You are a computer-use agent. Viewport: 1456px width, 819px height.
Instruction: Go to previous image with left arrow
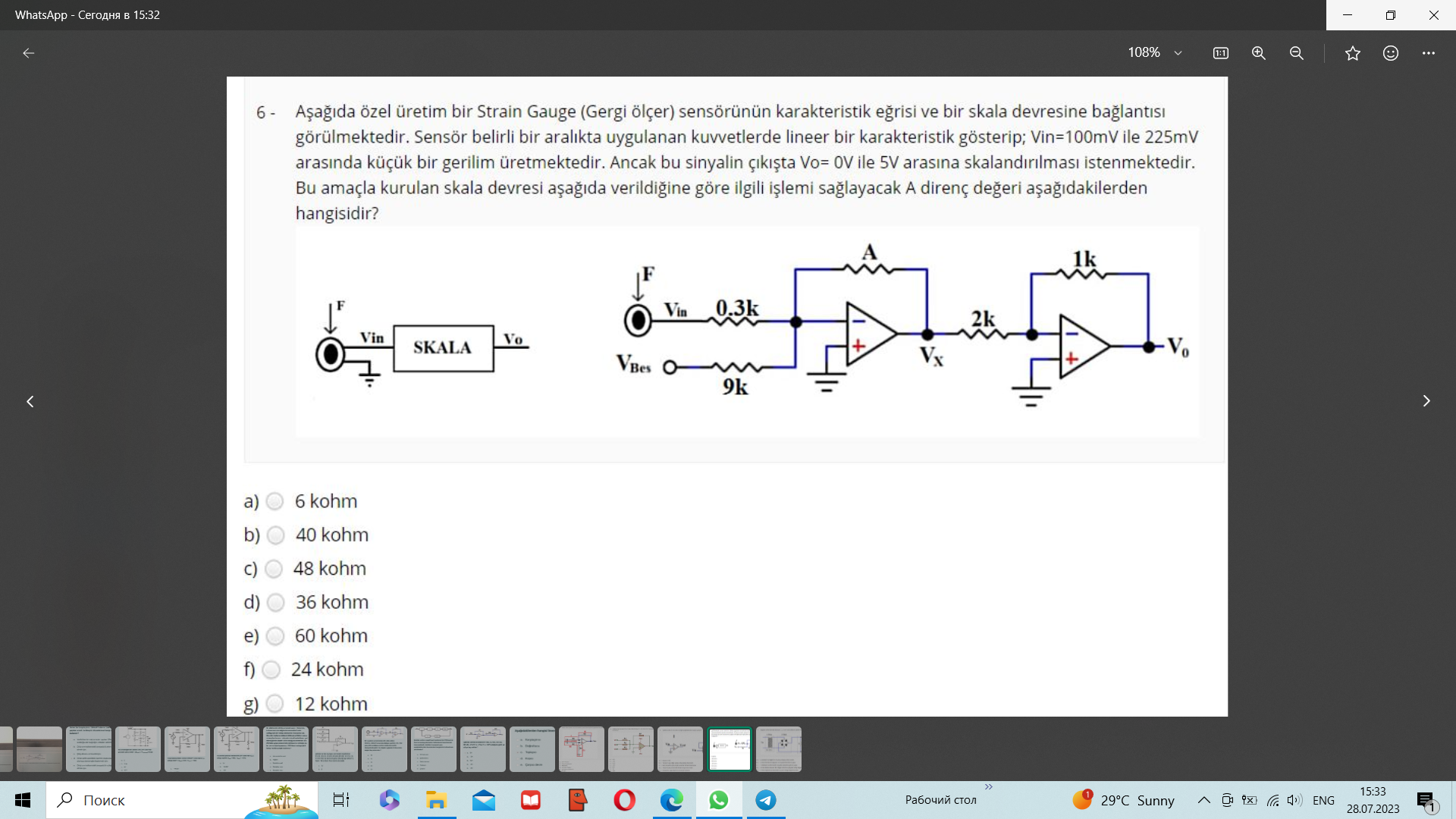click(30, 401)
